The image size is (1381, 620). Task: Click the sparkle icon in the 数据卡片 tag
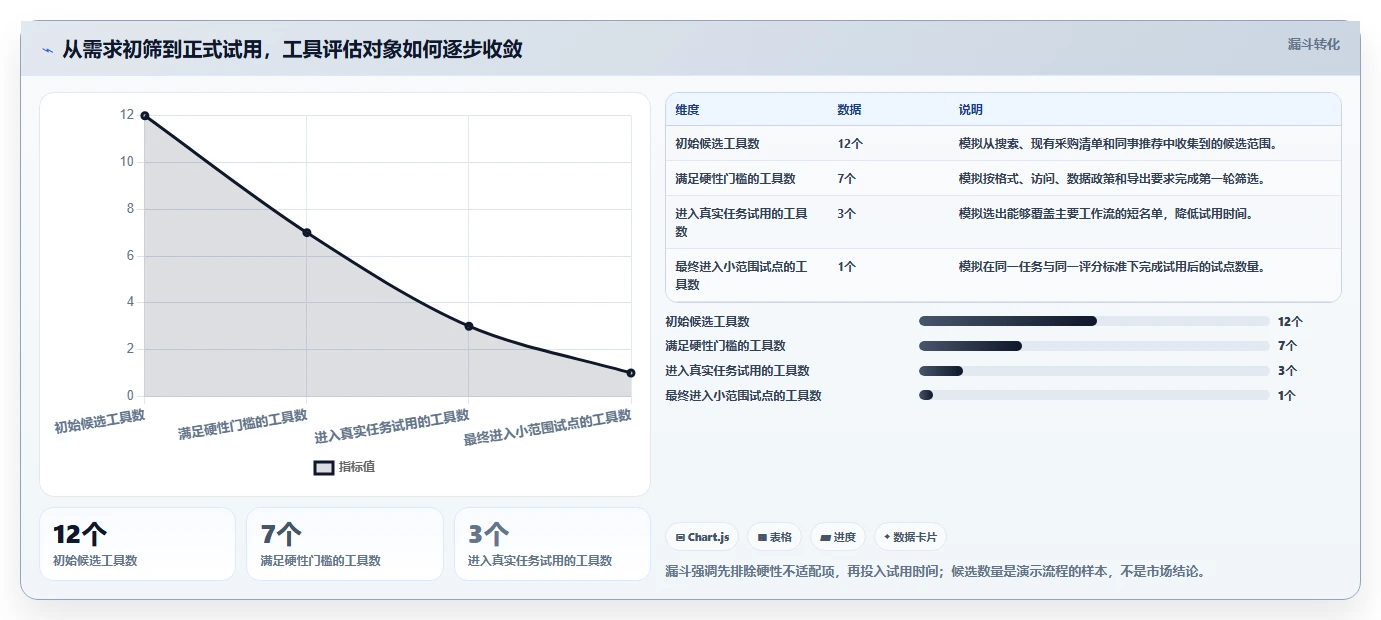[887, 538]
